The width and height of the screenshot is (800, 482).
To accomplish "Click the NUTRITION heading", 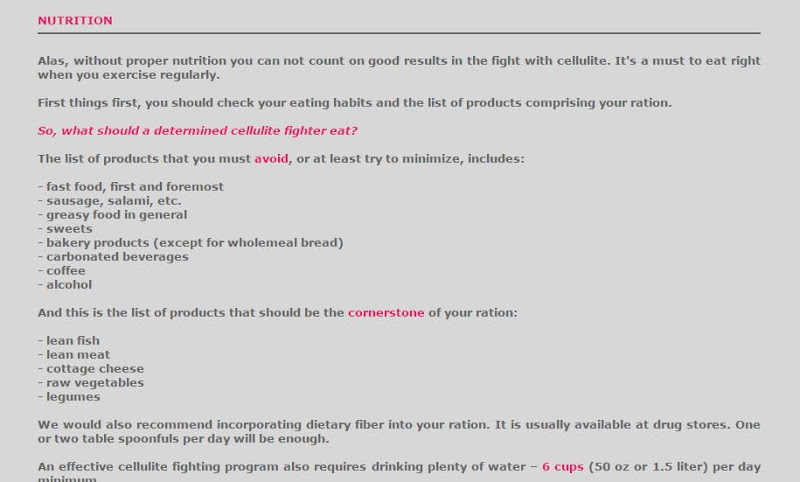I will [75, 20].
